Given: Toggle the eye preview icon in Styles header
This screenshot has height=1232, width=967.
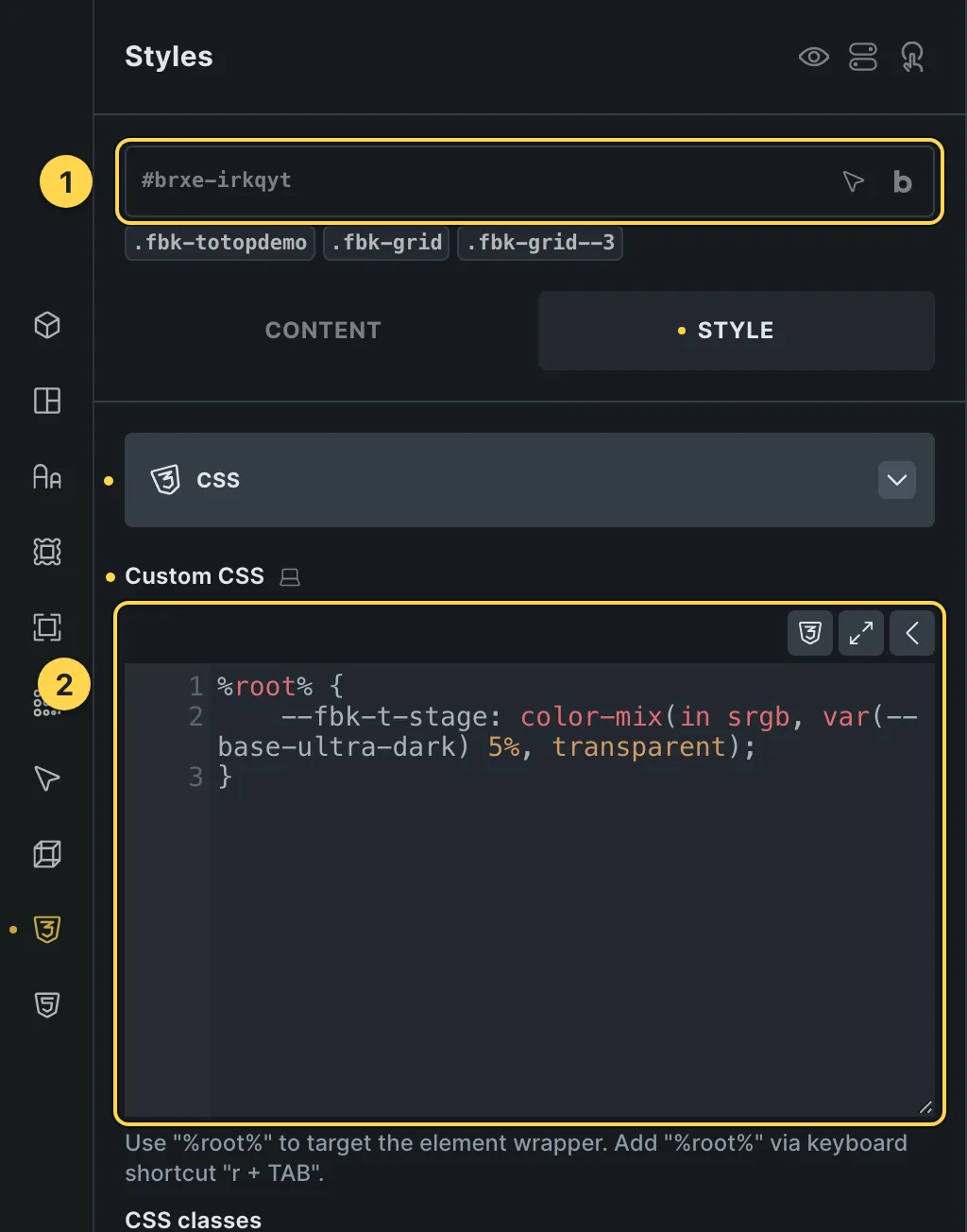Looking at the screenshot, I should [813, 57].
